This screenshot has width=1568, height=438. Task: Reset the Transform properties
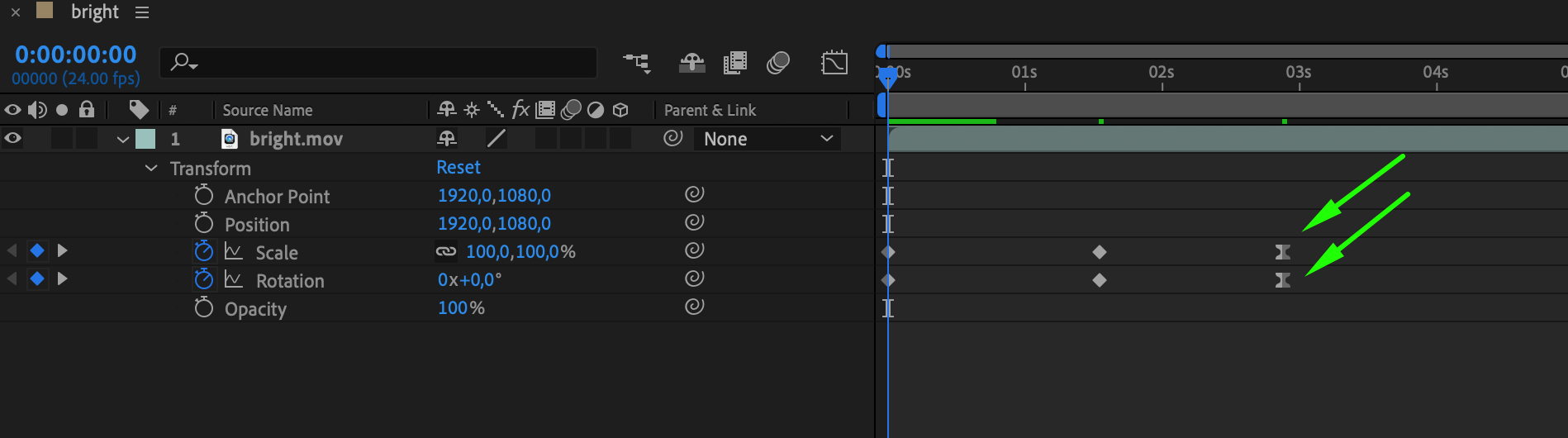[x=459, y=168]
